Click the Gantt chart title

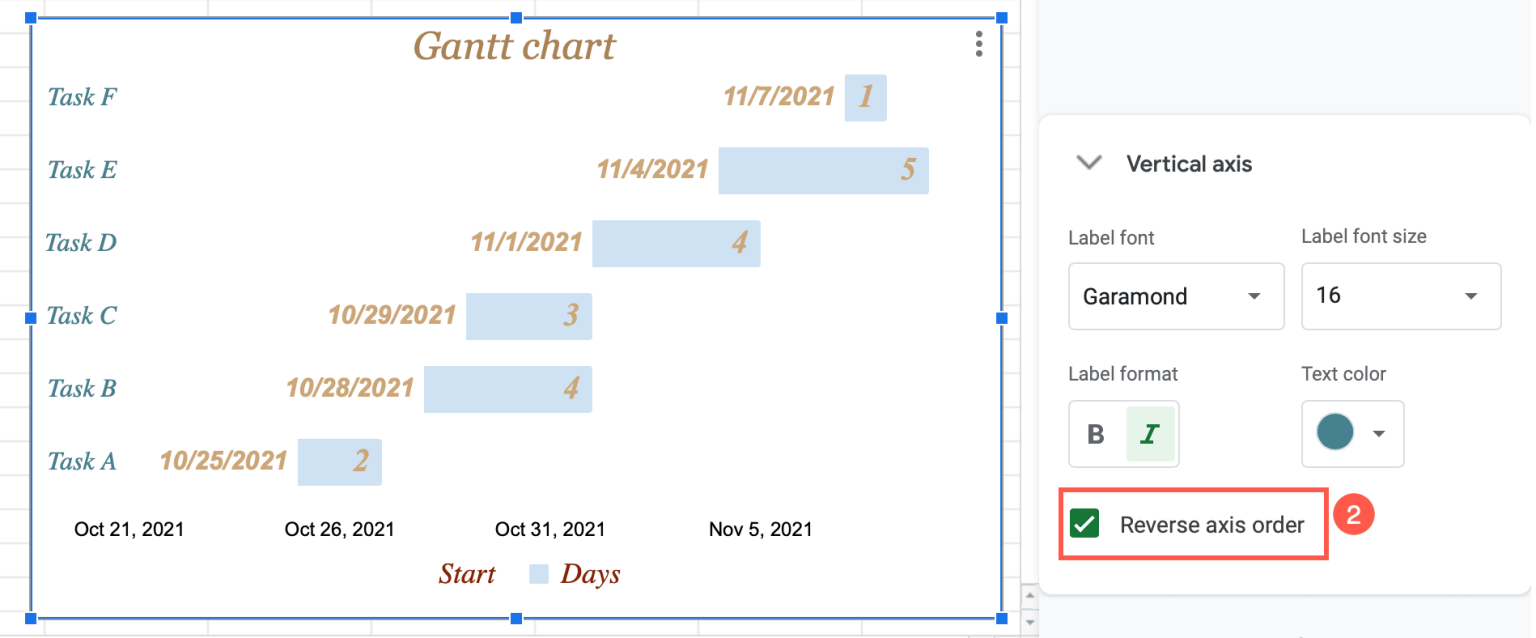click(515, 45)
